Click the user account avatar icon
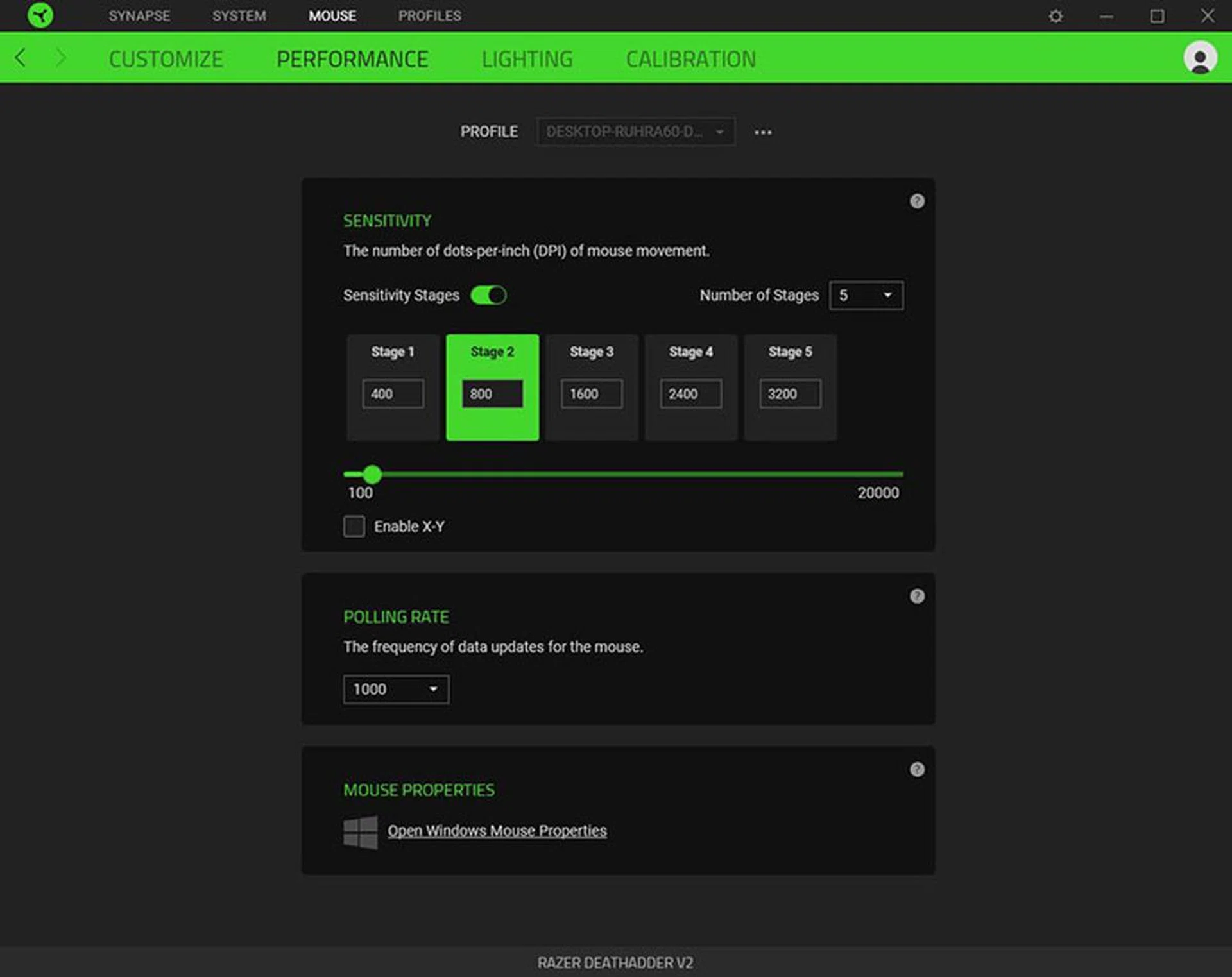Viewport: 1232px width, 977px height. 1200,58
